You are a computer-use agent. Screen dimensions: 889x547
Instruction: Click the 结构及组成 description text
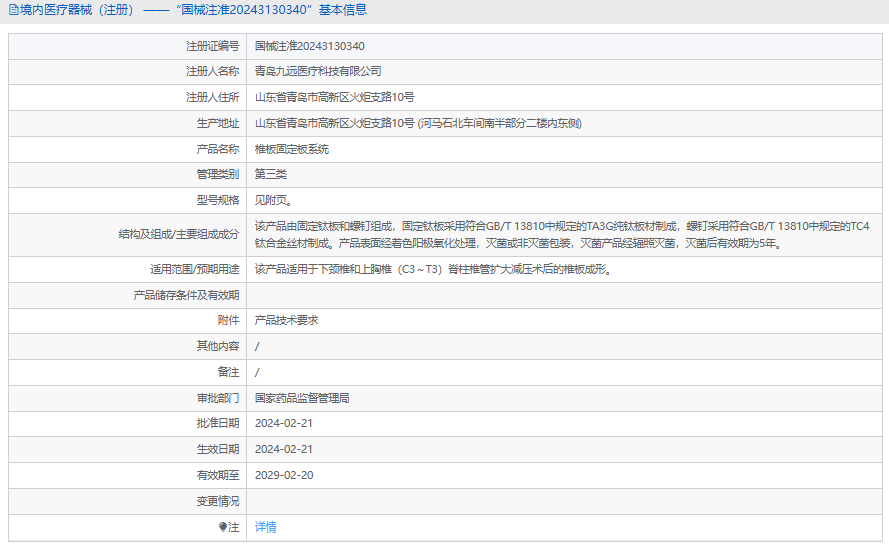pyautogui.click(x=561, y=235)
